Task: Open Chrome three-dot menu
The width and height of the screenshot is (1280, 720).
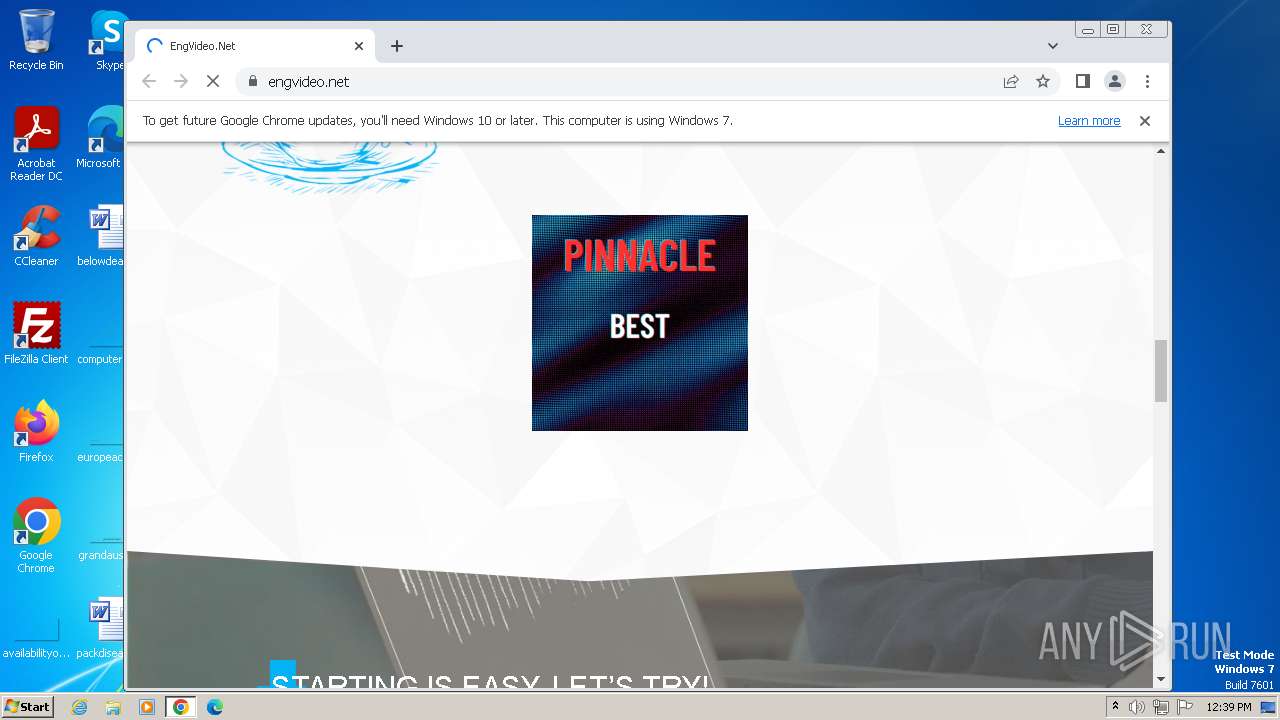Action: [1147, 82]
